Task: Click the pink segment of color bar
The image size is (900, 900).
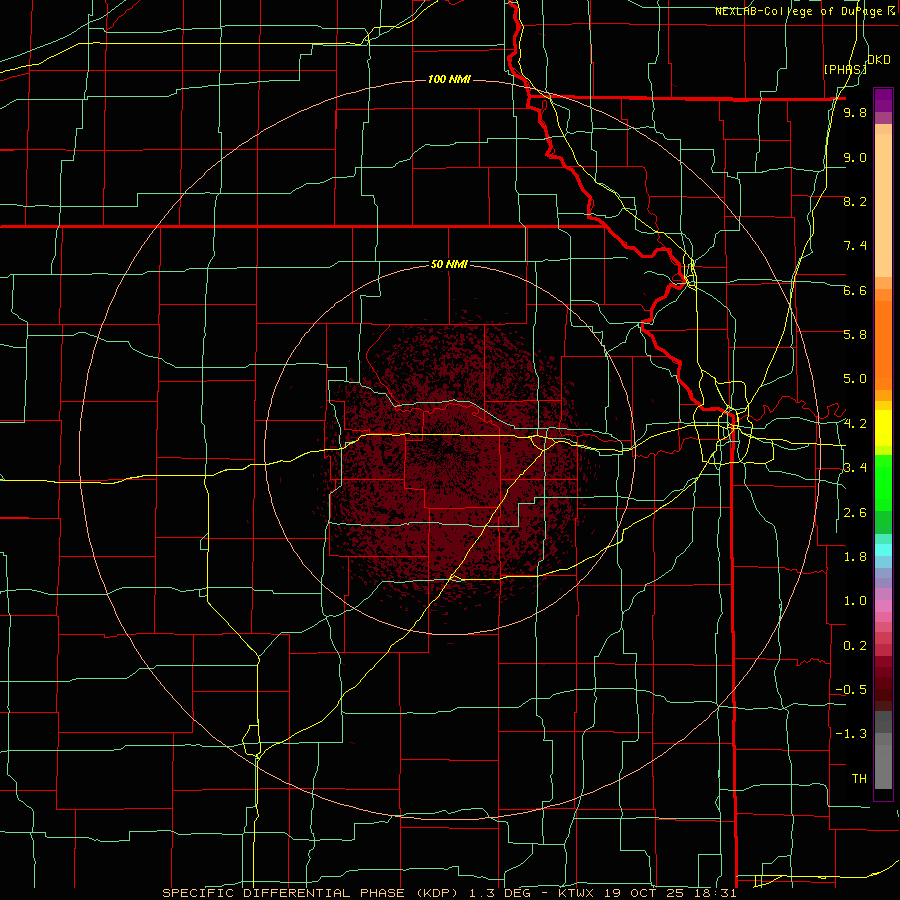Action: (x=883, y=606)
